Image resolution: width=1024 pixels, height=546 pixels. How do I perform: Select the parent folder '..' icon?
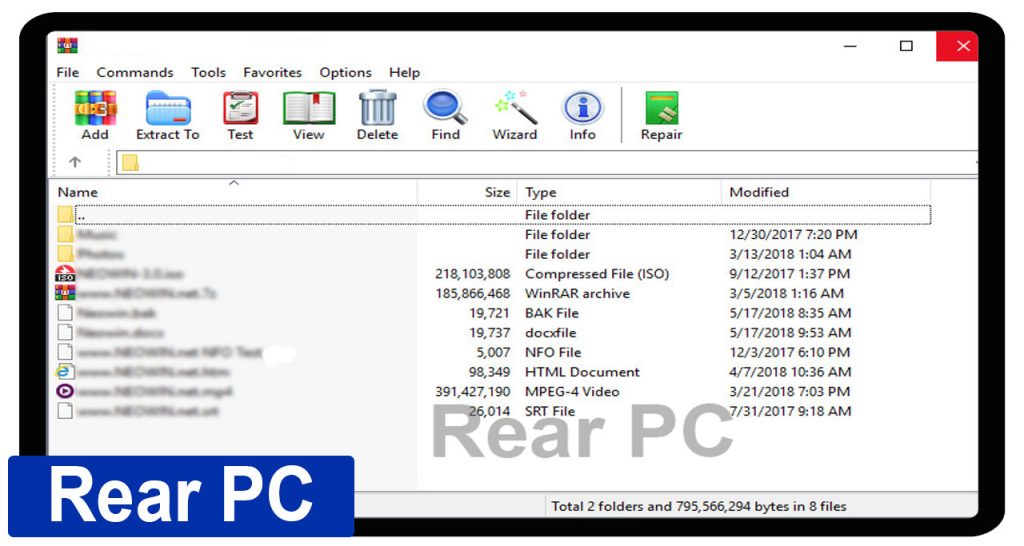65,215
